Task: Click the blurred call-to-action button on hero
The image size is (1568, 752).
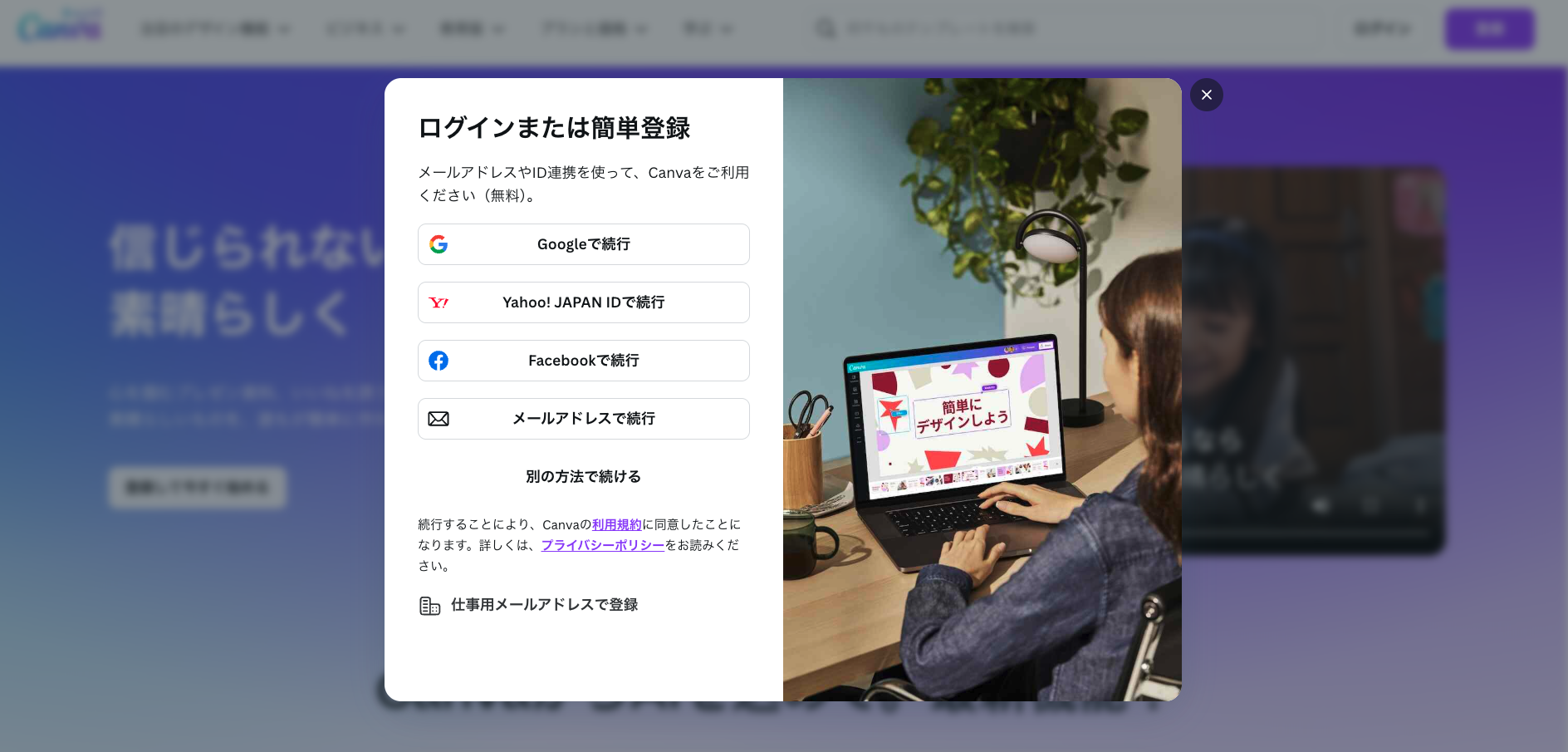Action: [197, 488]
